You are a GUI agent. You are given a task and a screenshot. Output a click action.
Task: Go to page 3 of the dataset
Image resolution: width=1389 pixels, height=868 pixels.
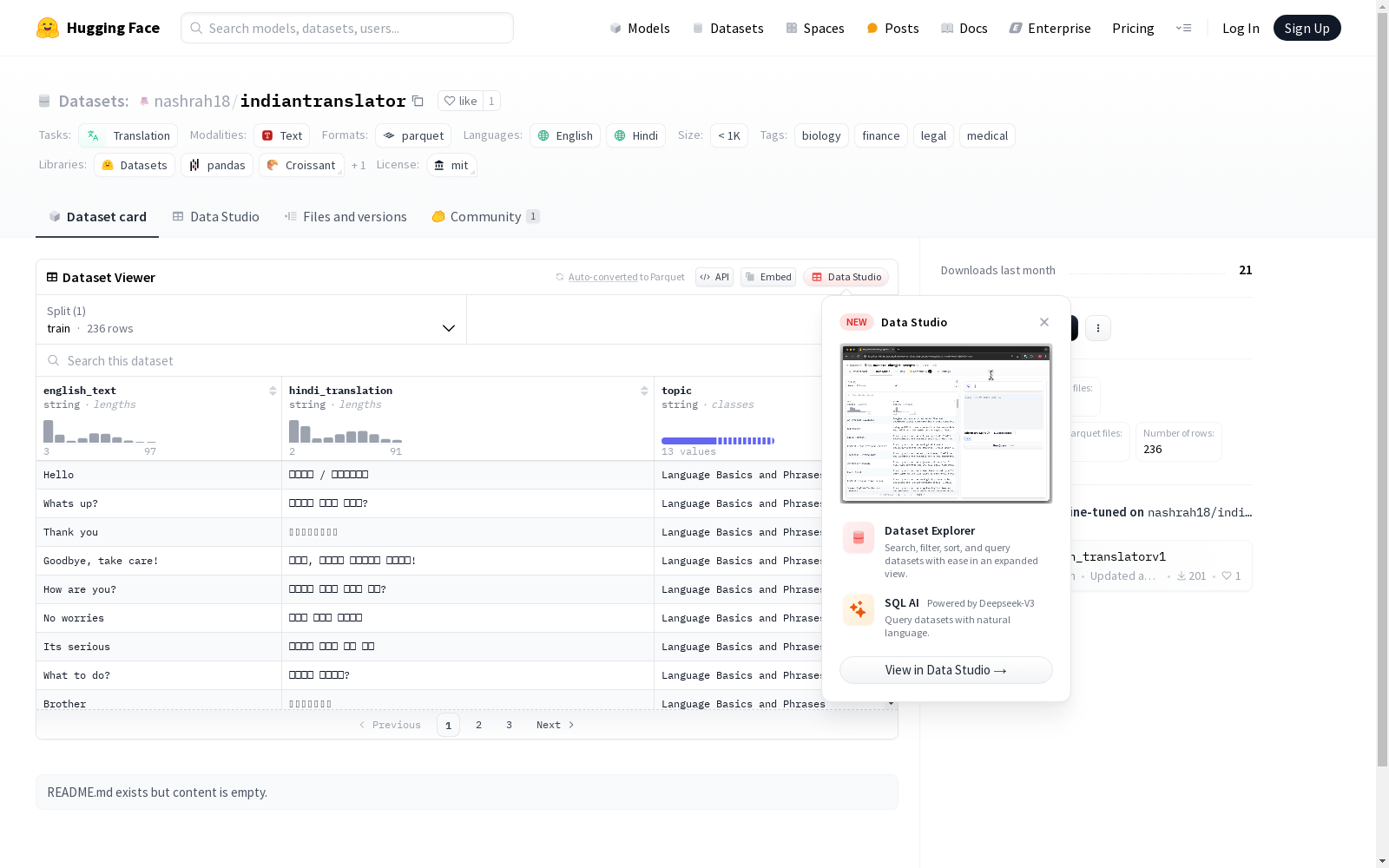coord(509,725)
